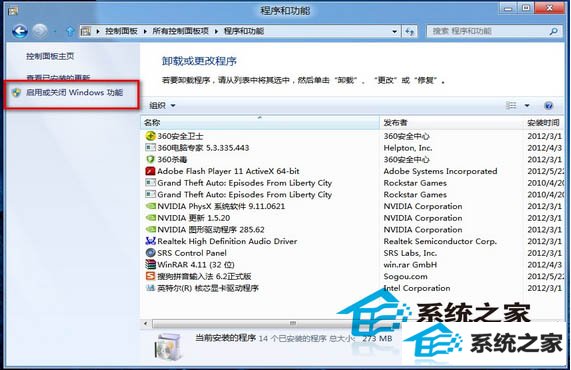
Task: Click the WinRAR 4.11 program icon
Action: point(150,264)
